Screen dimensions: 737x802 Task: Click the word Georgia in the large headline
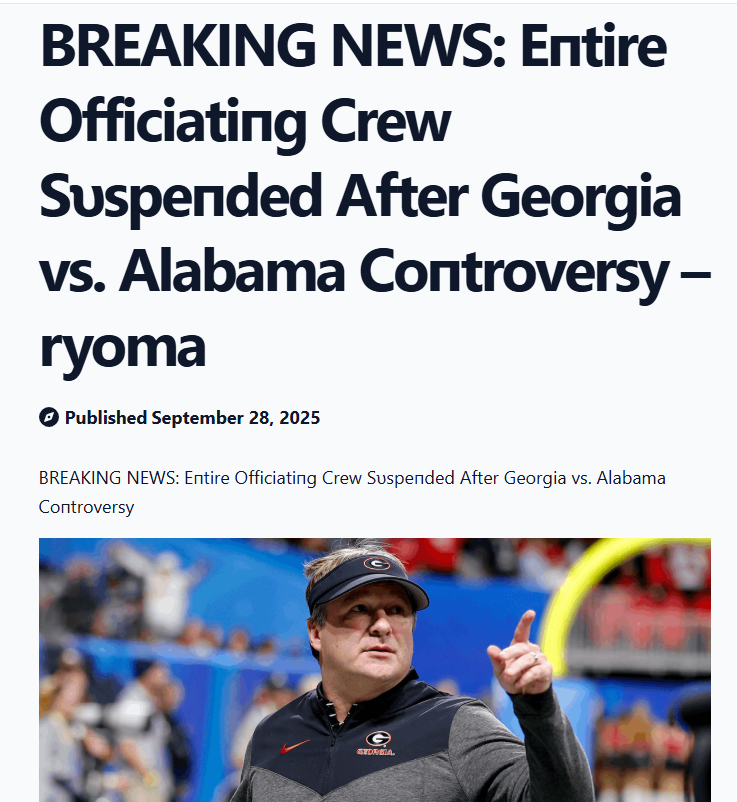click(583, 196)
